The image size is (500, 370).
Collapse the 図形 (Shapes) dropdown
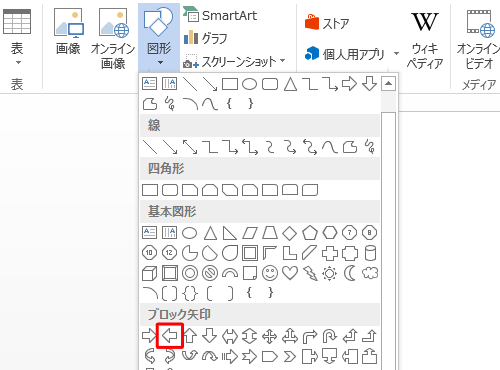(x=159, y=37)
